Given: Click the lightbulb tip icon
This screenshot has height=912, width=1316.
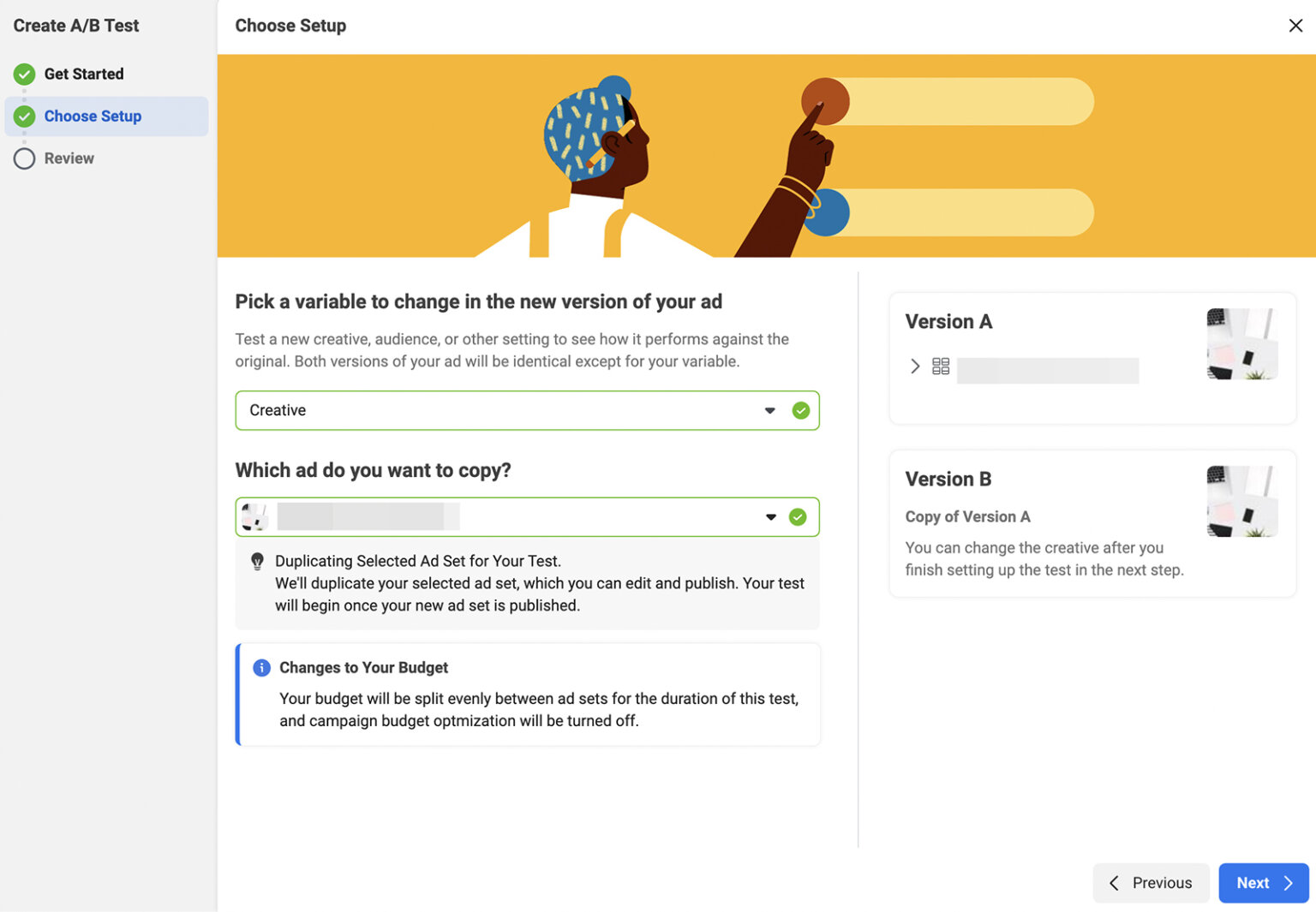Looking at the screenshot, I should coord(257,562).
